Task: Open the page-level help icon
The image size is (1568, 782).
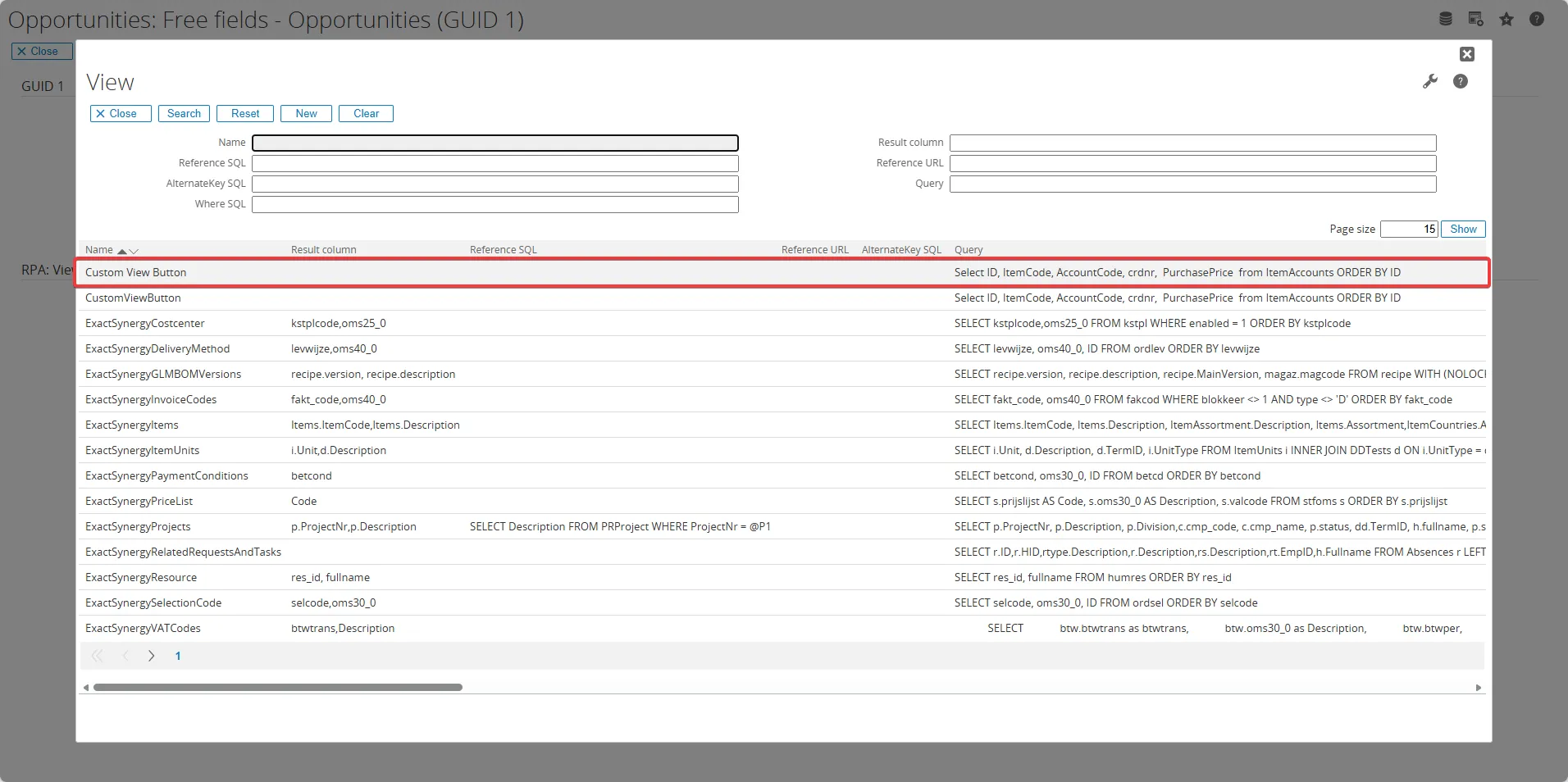Action: point(1537,19)
